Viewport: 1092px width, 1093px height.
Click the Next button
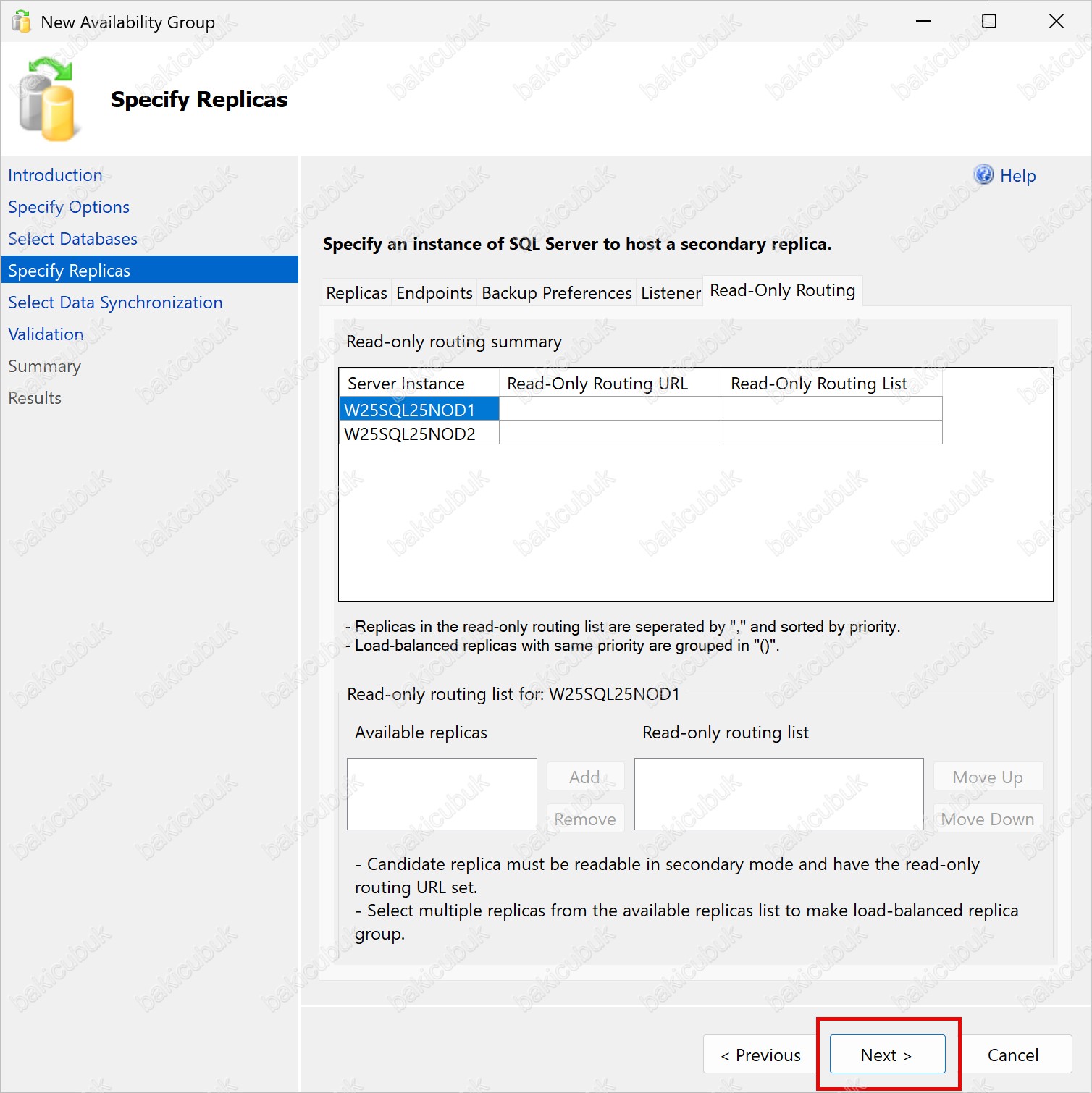point(887,1055)
